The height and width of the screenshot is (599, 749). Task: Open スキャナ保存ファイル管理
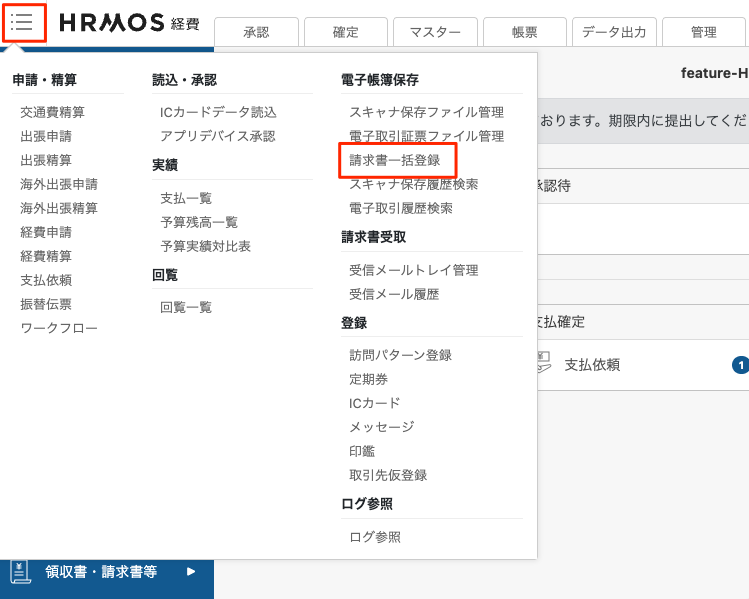pyautogui.click(x=427, y=112)
